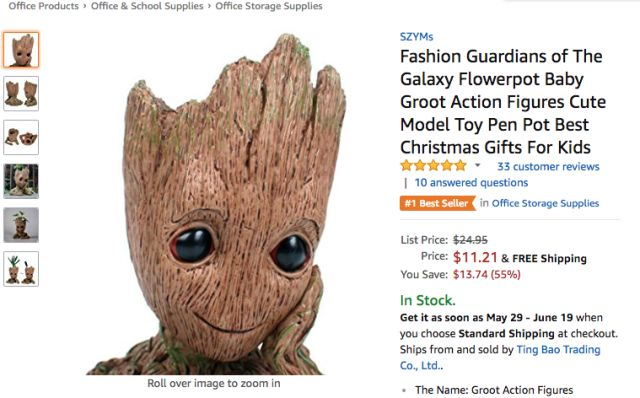View fifth thumbnail of Groot with plant
The width and height of the screenshot is (640, 398).
21,225
